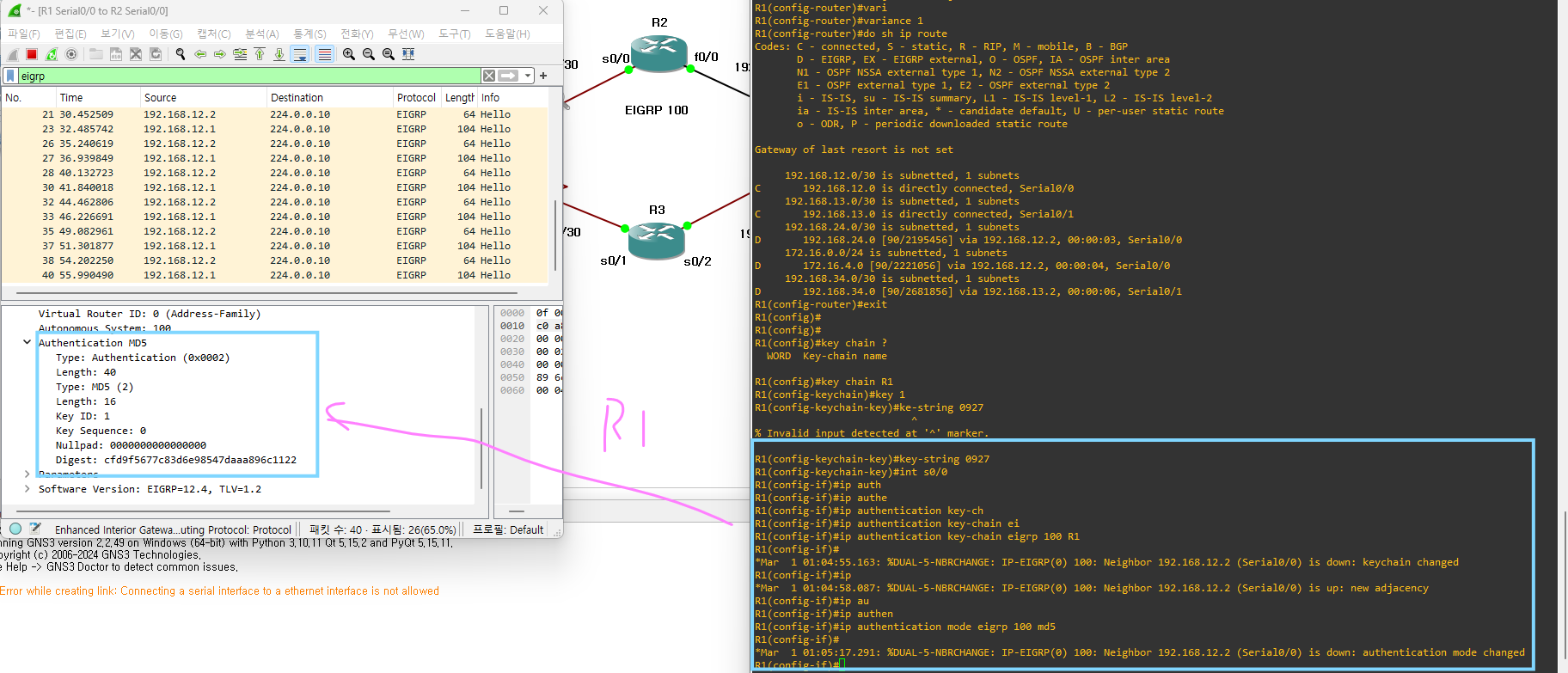Restart the current capture
This screenshot has width=1568, height=673.
click(x=52, y=54)
